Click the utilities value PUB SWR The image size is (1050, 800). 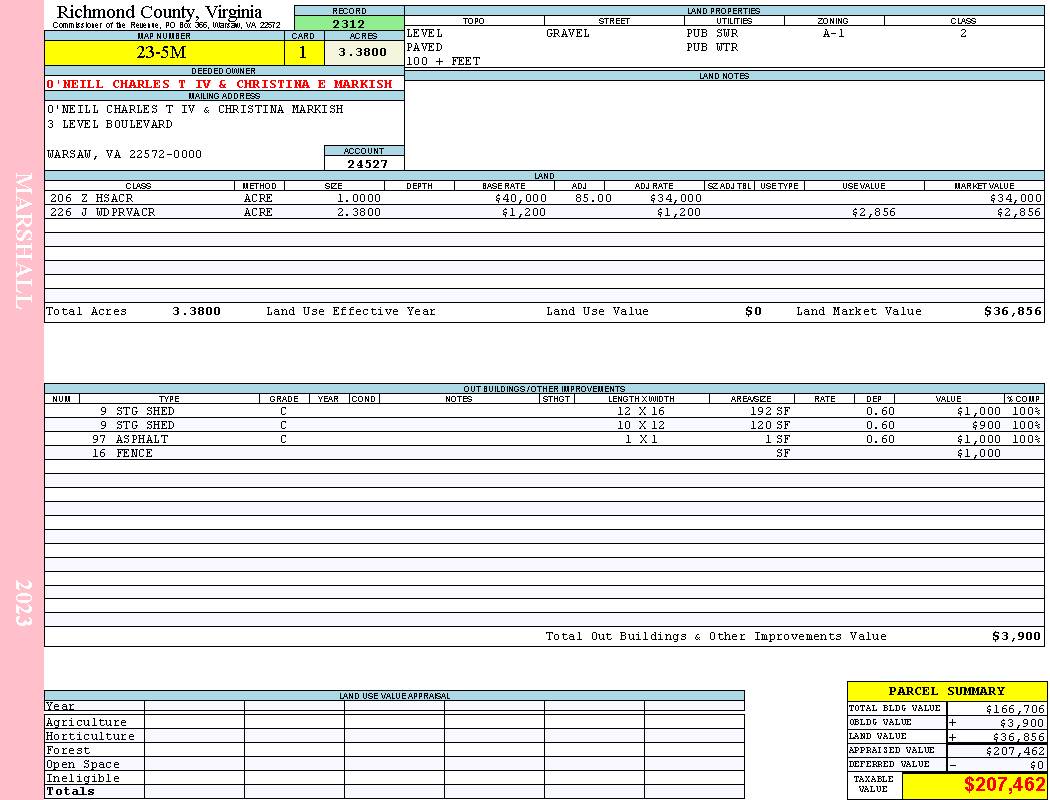click(x=712, y=33)
